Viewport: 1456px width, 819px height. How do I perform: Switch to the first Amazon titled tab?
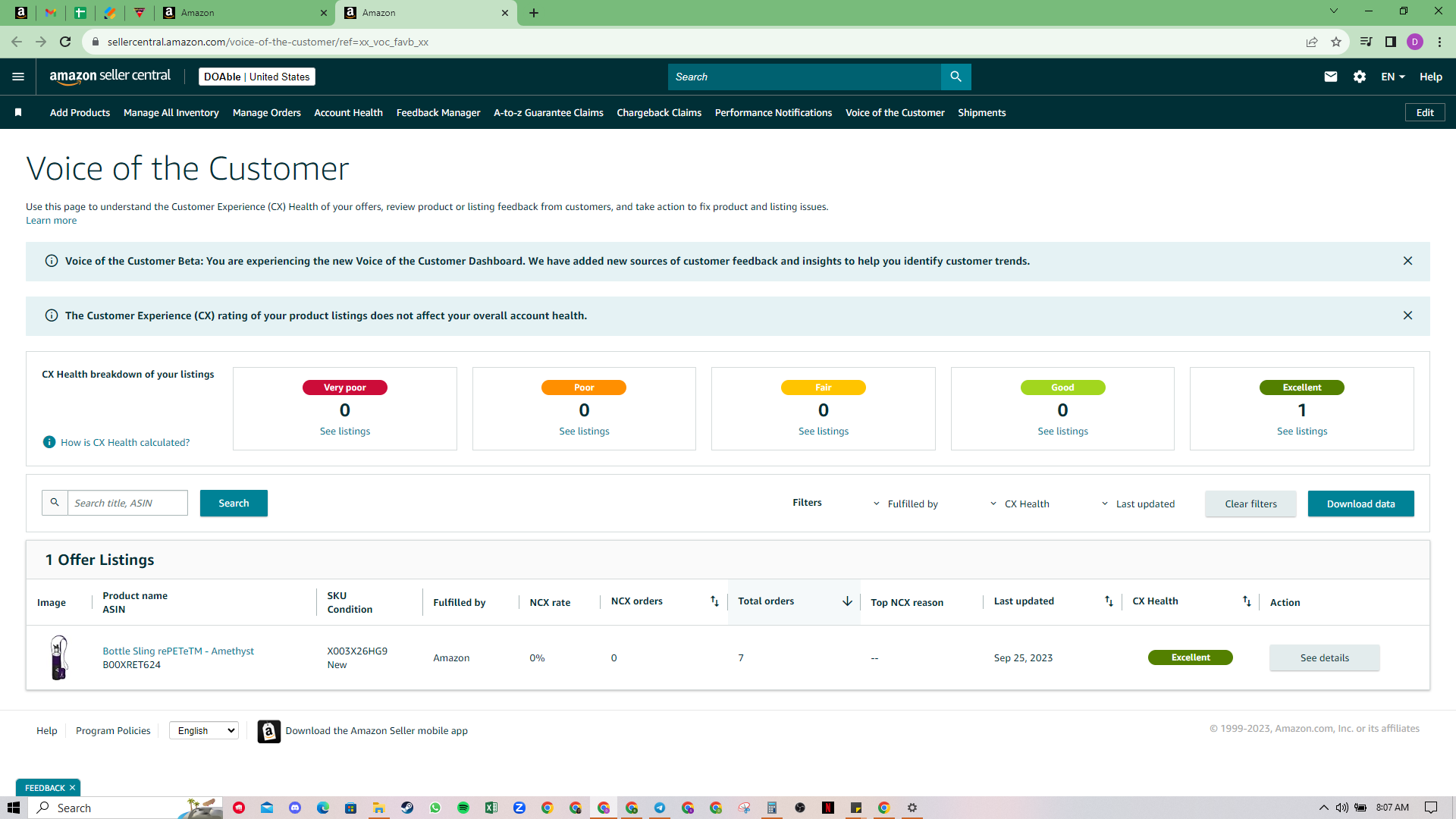pyautogui.click(x=243, y=13)
